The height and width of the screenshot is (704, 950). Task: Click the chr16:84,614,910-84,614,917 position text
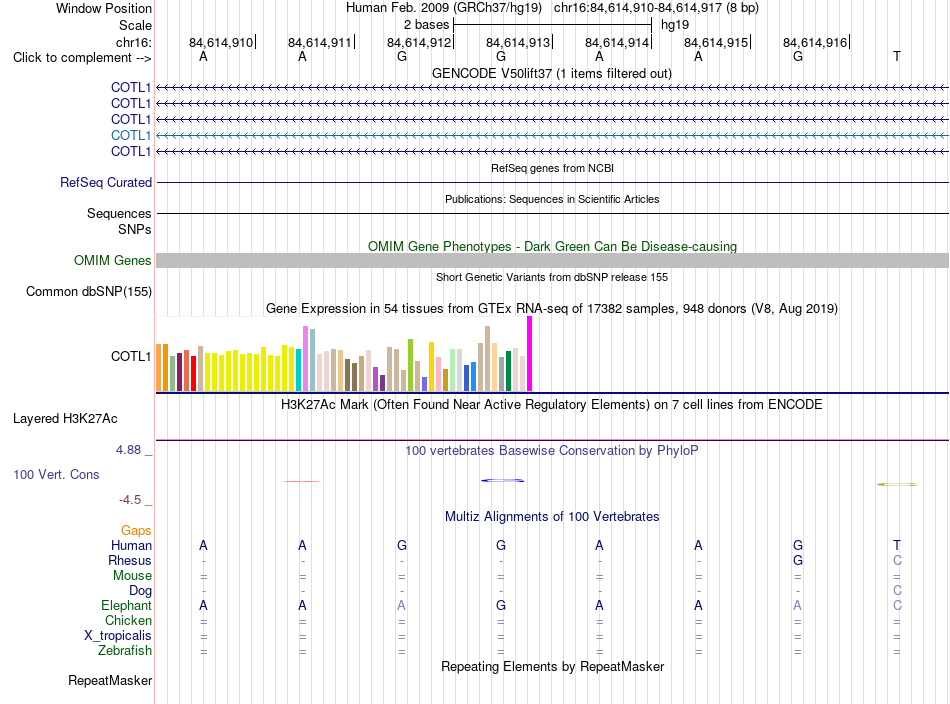click(656, 8)
